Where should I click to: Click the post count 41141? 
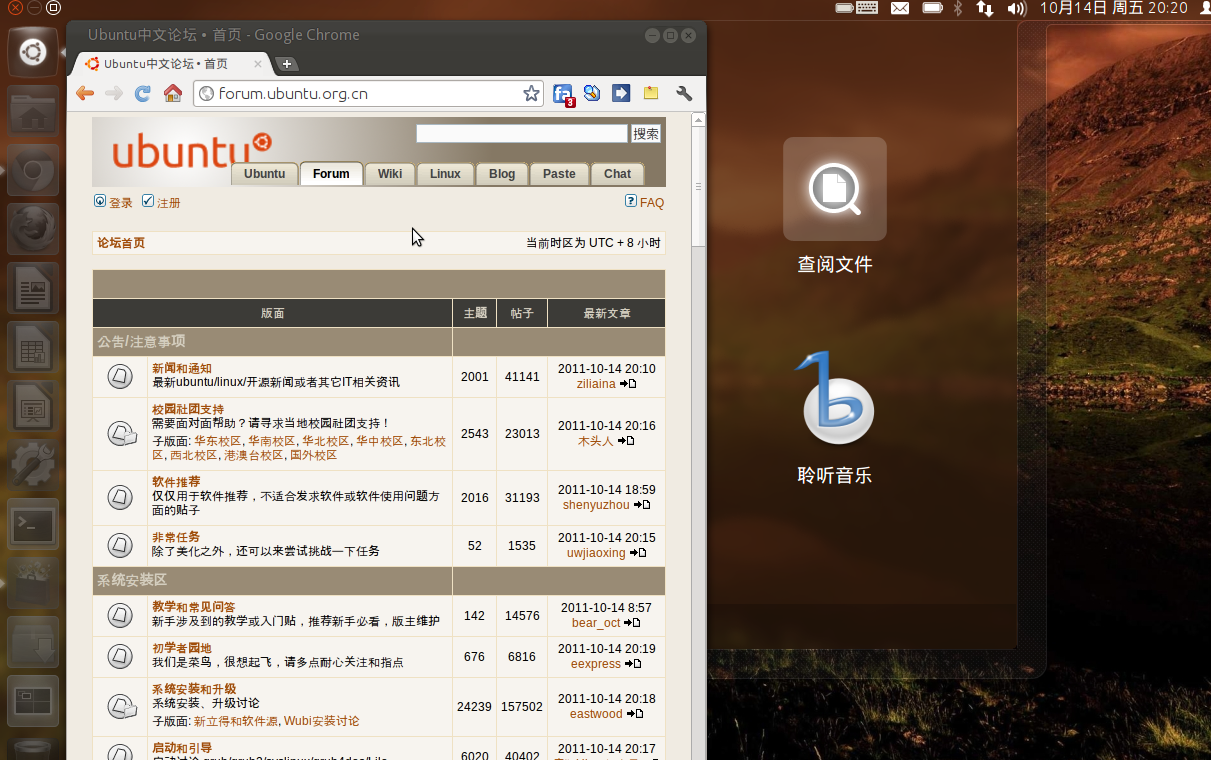pos(522,377)
